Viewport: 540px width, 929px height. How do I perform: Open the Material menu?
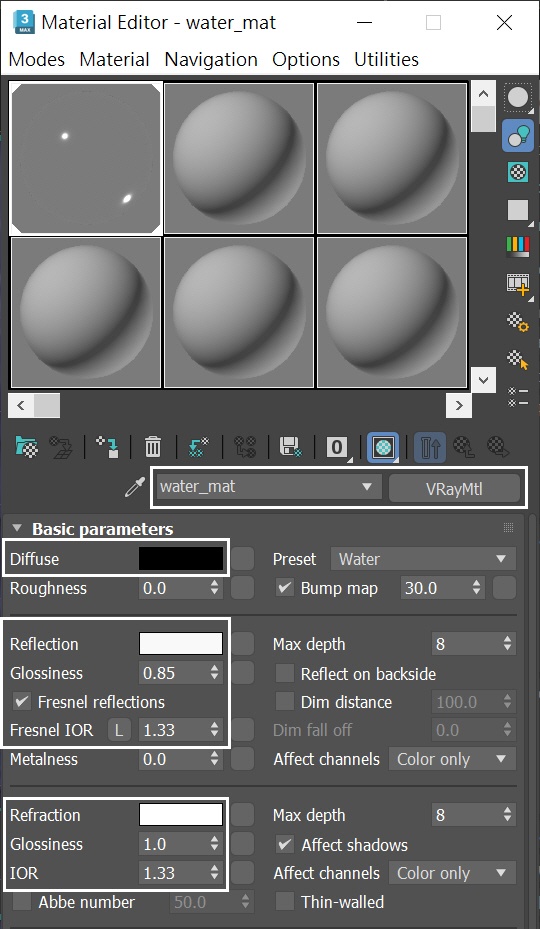pos(114,59)
